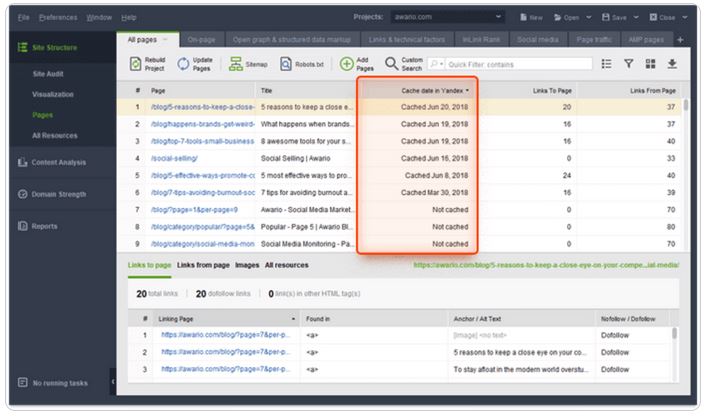Select the Links from page tab
The image size is (706, 416).
coord(203,265)
